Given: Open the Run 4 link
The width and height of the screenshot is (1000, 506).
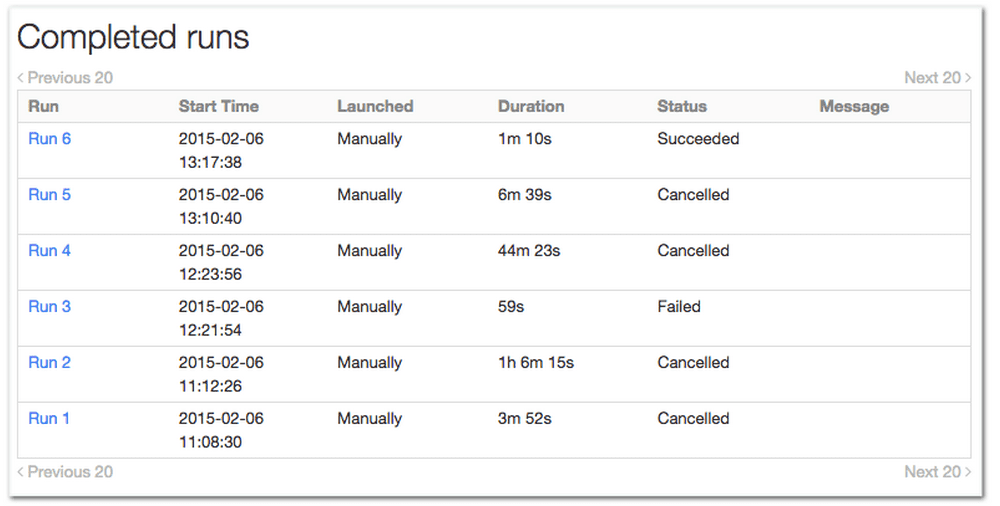Looking at the screenshot, I should click(x=49, y=251).
